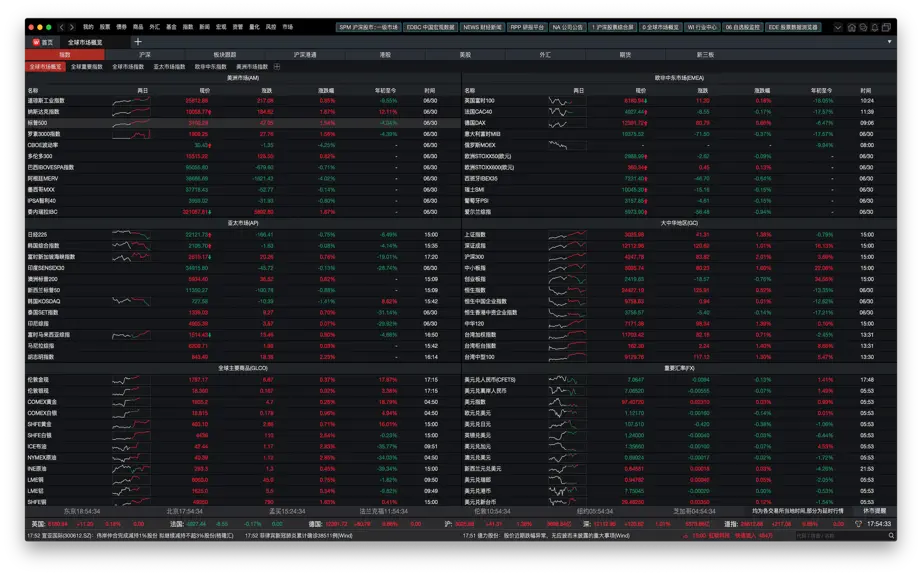Add sub-tab using small plus box
This screenshot has width=922, height=576.
coord(277,67)
